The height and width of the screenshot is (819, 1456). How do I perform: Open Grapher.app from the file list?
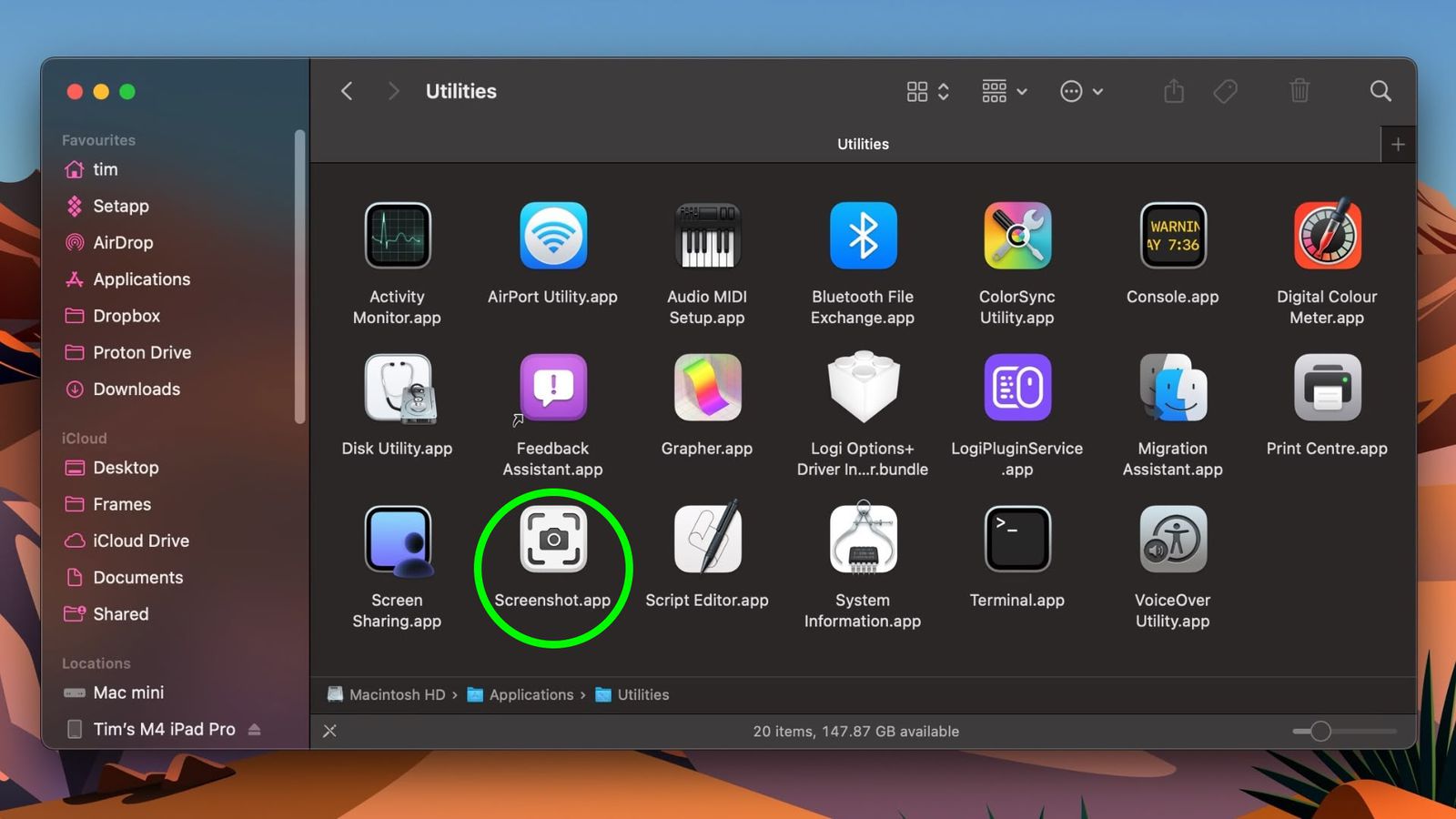pyautogui.click(x=707, y=386)
